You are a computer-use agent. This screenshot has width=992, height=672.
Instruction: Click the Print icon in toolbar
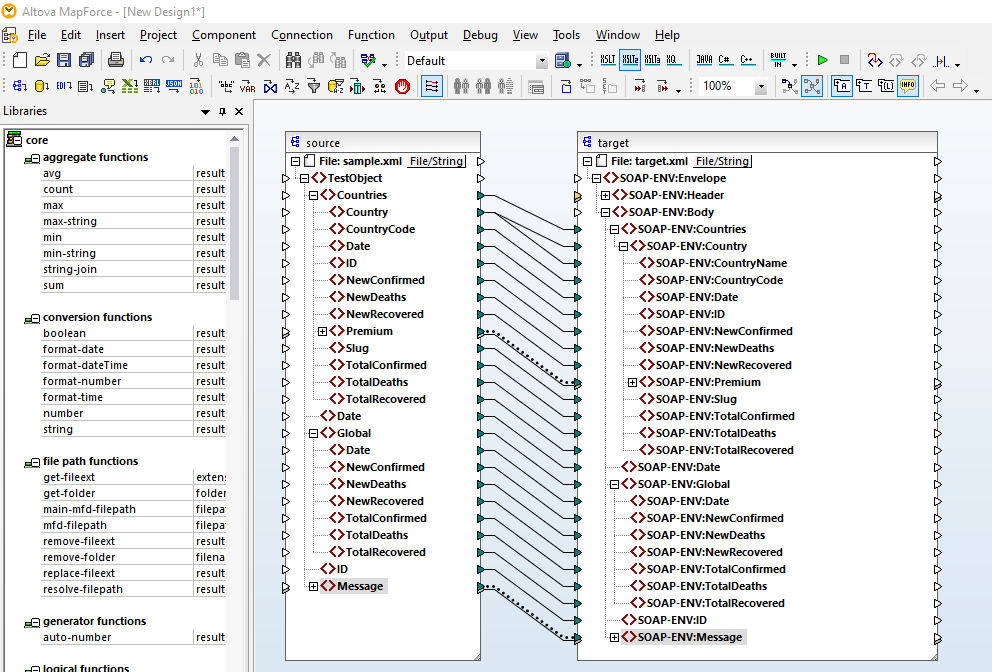click(115, 61)
